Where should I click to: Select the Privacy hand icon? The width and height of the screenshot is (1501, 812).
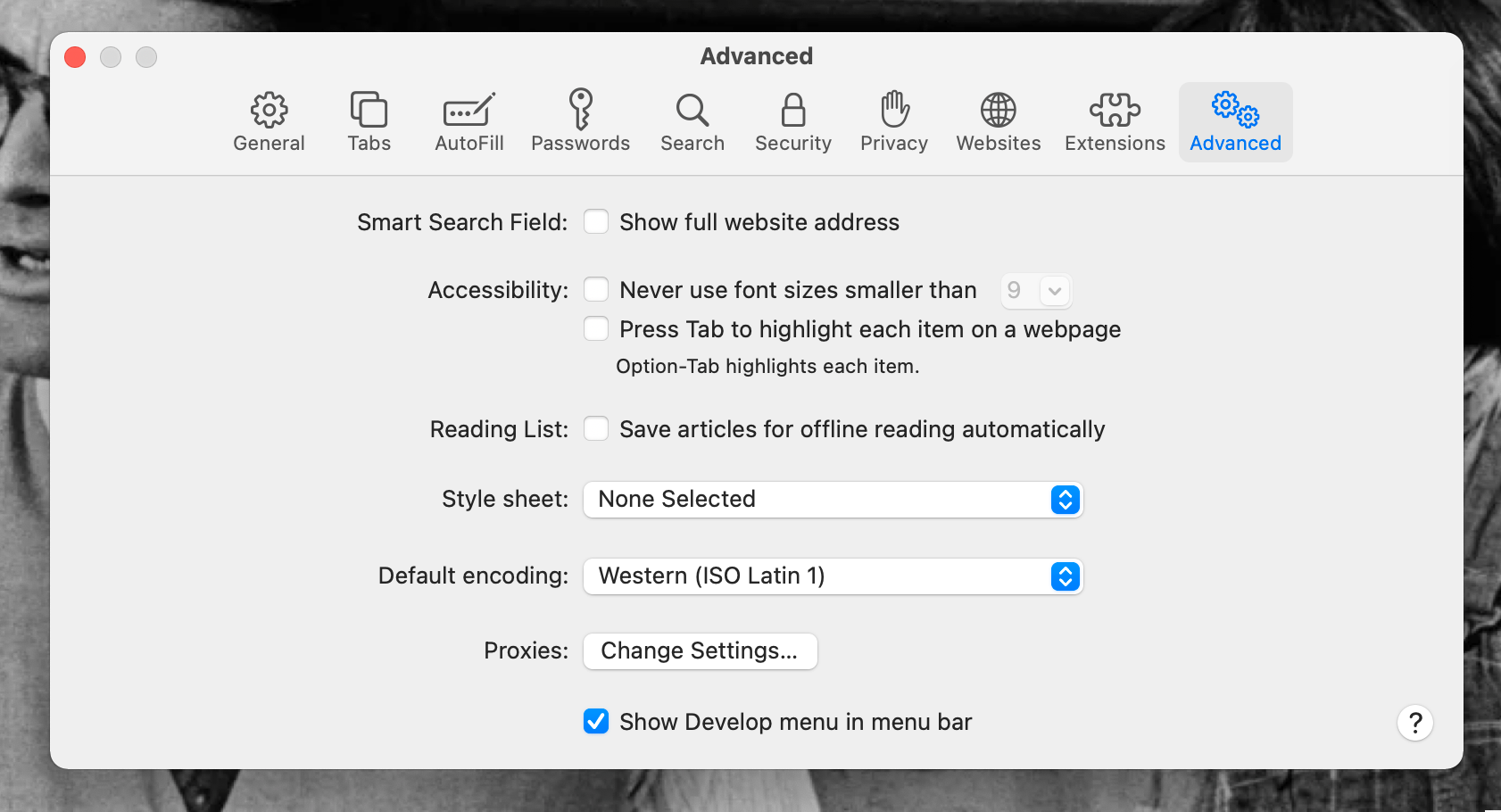click(x=894, y=111)
